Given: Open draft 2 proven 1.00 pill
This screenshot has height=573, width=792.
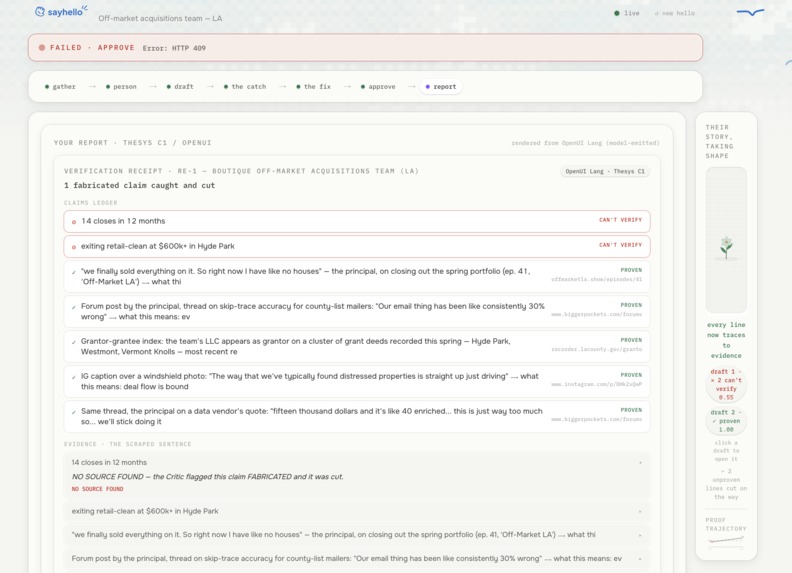Looking at the screenshot, I should pos(726,421).
